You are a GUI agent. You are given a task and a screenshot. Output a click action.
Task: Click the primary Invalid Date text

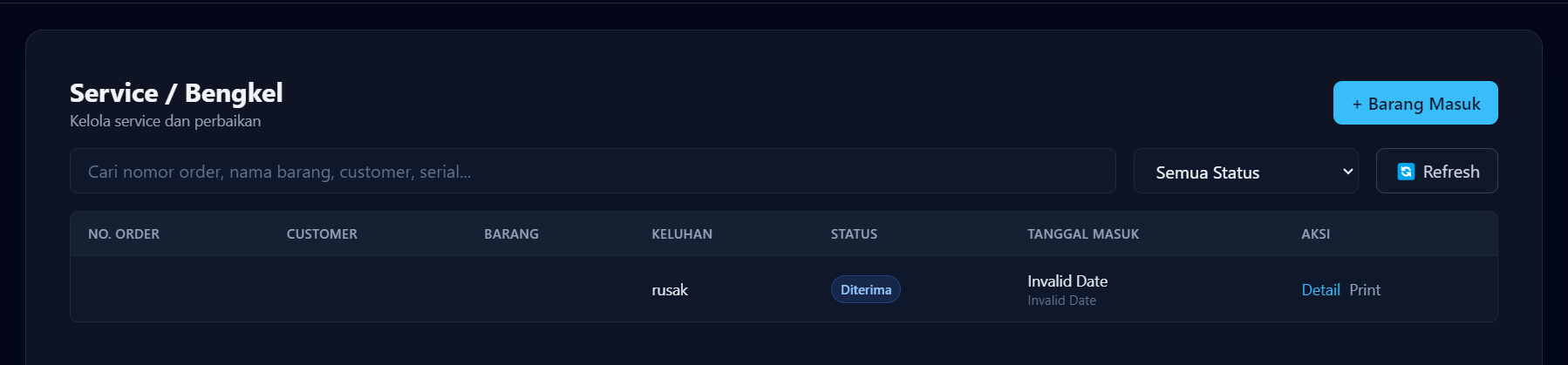1067,281
